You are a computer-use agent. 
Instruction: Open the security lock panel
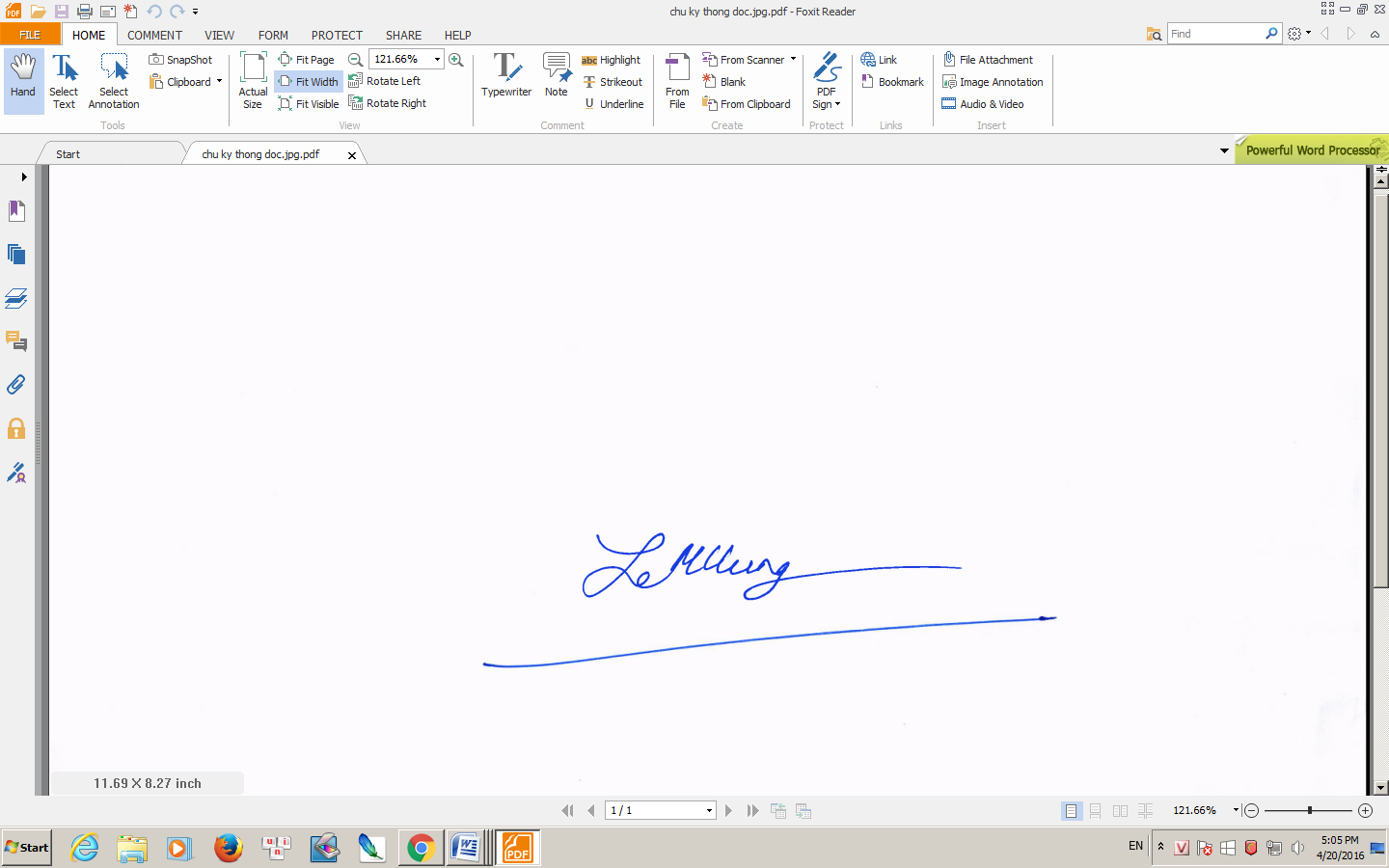16,429
